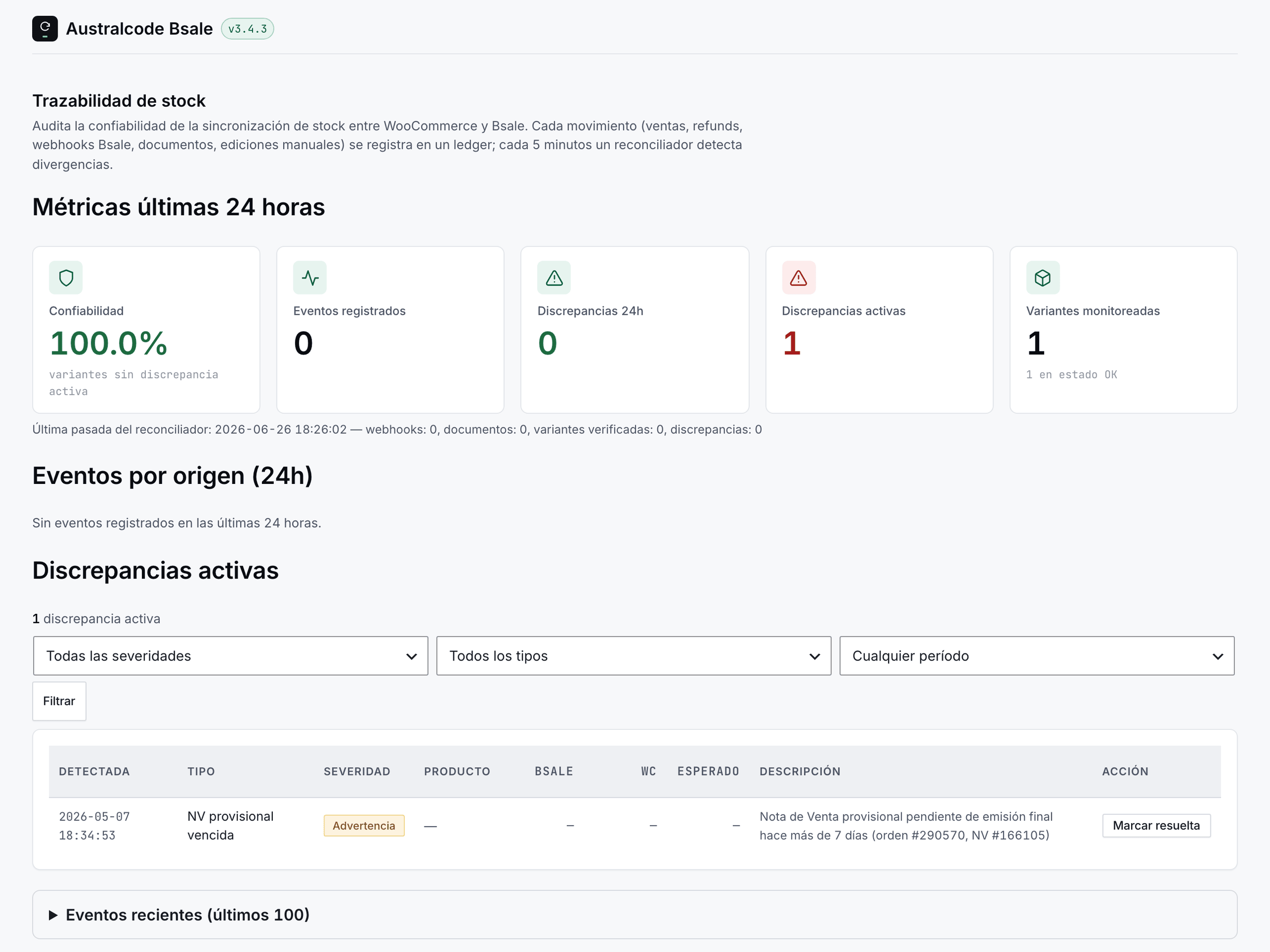Screen dimensions: 1270x952
Task: Click the Discrepancias activas value 1
Action: [x=792, y=343]
